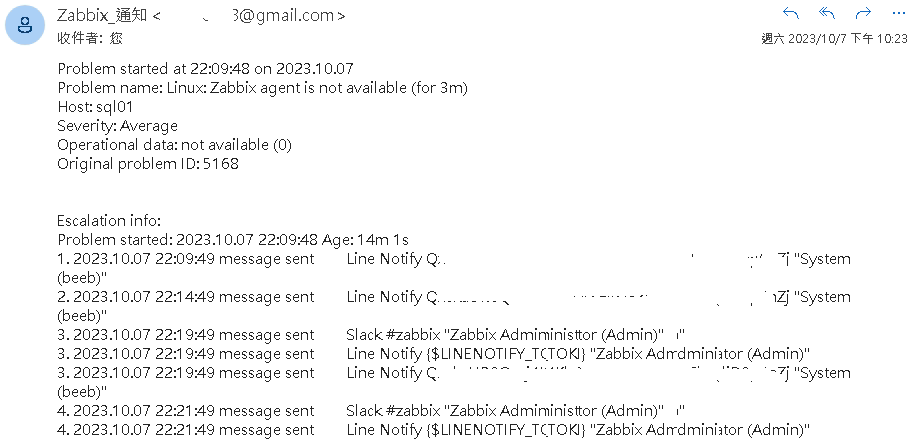The width and height of the screenshot is (920, 441).
Task: Open the more actions ellipsis menu
Action: (898, 13)
